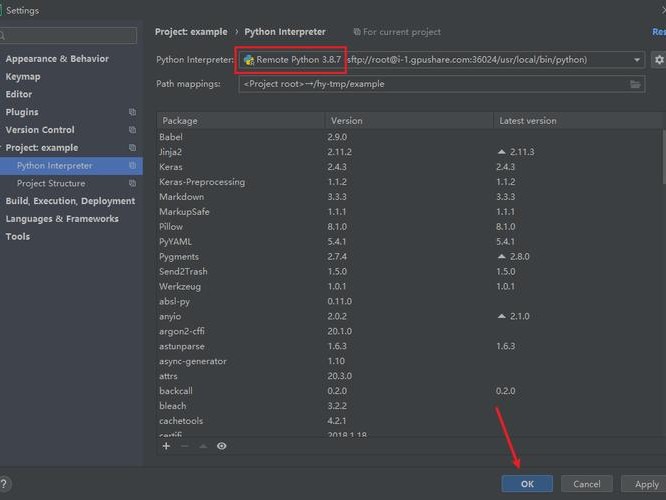Select the Send2Trash package row
This screenshot has height=500, width=666.
tap(409, 271)
